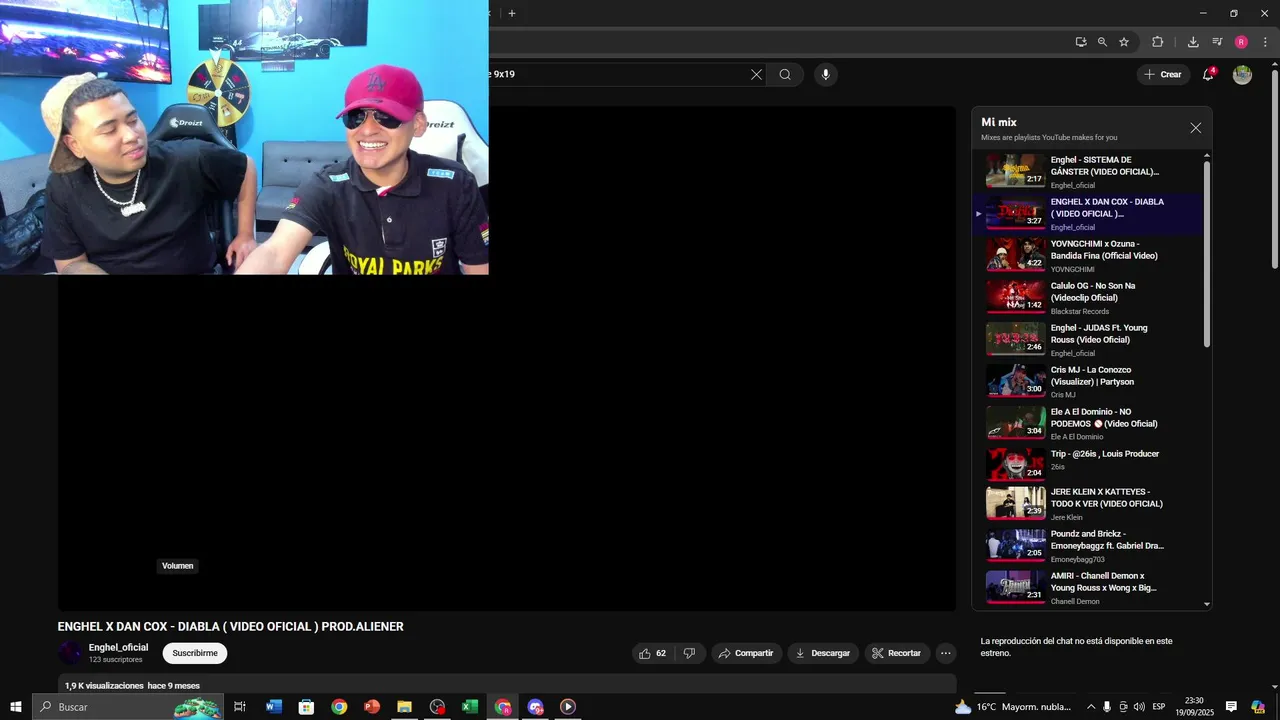Open the media player taskbar icon

coord(567,707)
